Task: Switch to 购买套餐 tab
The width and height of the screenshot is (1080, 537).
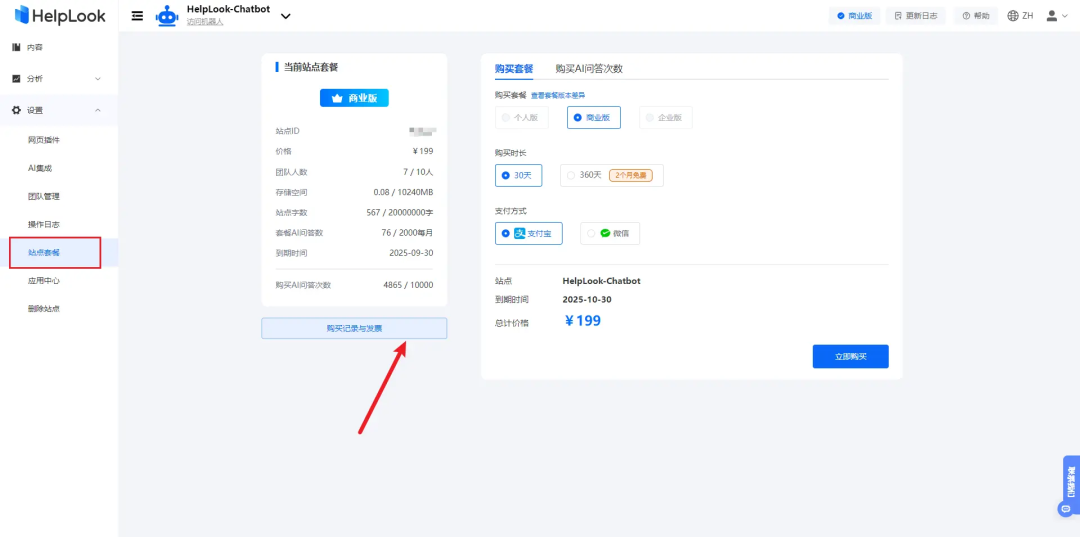Action: (x=514, y=69)
